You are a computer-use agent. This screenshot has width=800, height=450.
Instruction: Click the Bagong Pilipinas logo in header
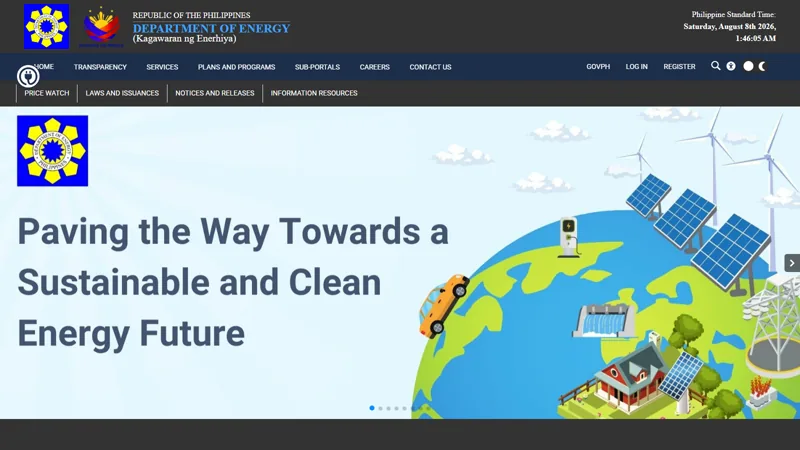(102, 27)
